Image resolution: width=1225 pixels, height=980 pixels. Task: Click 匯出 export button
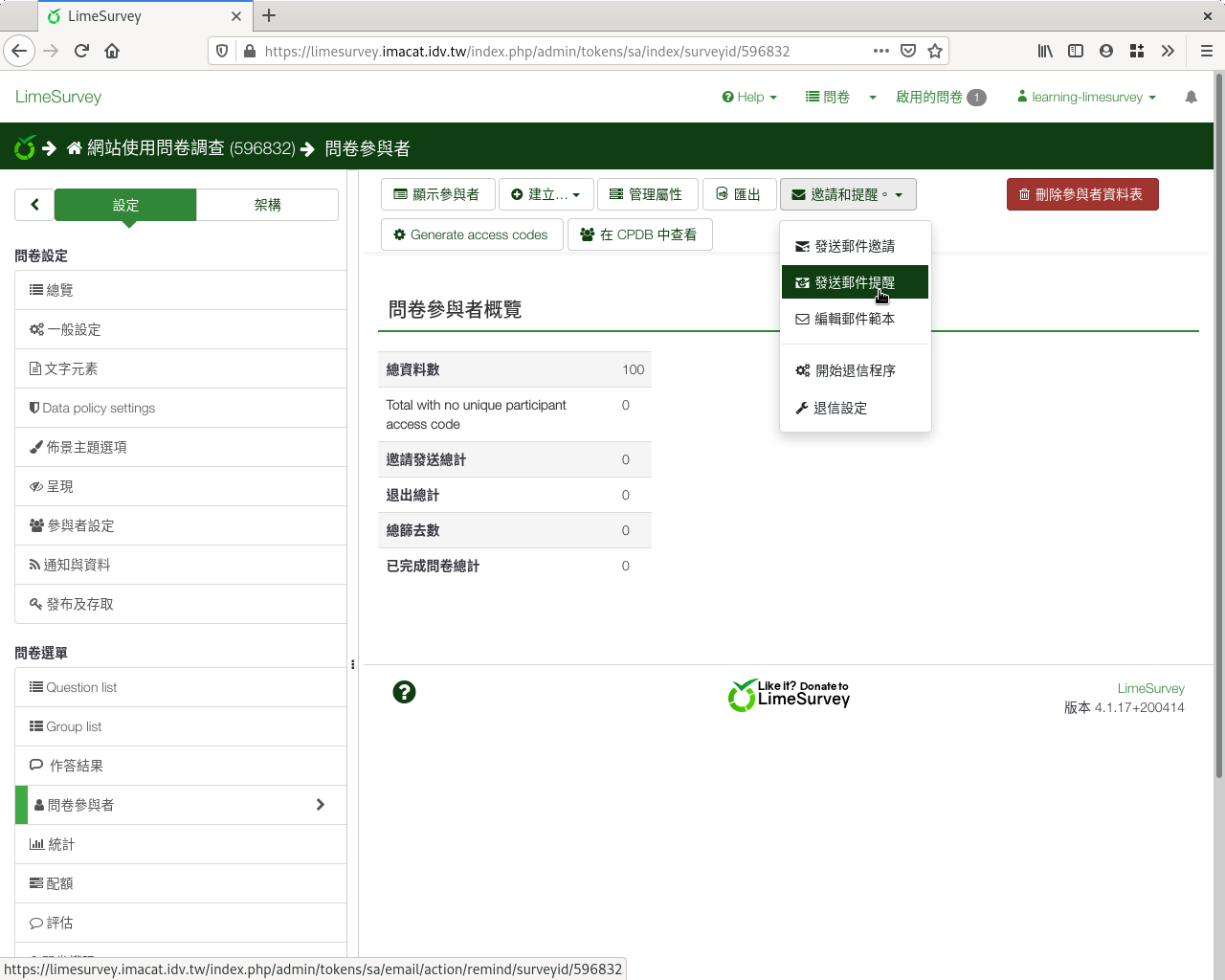point(739,194)
